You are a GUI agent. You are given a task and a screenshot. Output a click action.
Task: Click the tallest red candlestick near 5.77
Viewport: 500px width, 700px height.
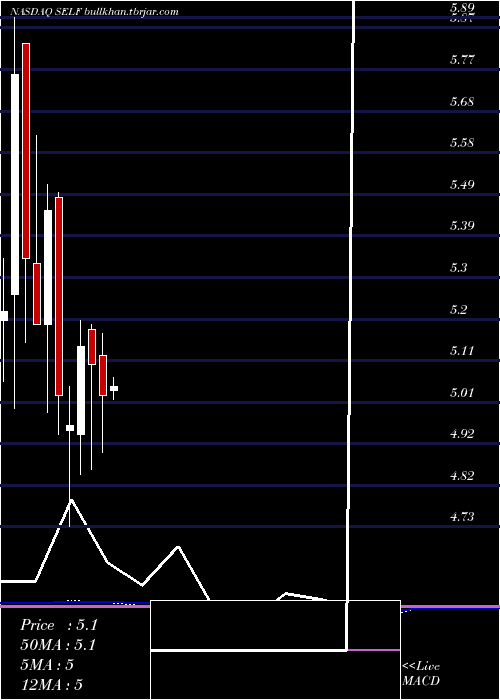point(26,151)
